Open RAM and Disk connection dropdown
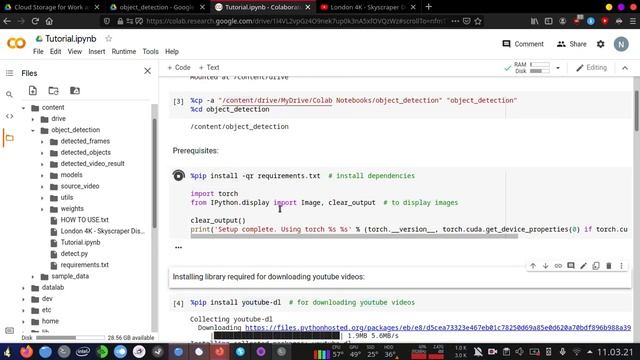Image resolution: width=640 pixels, height=360 pixels. (558, 68)
